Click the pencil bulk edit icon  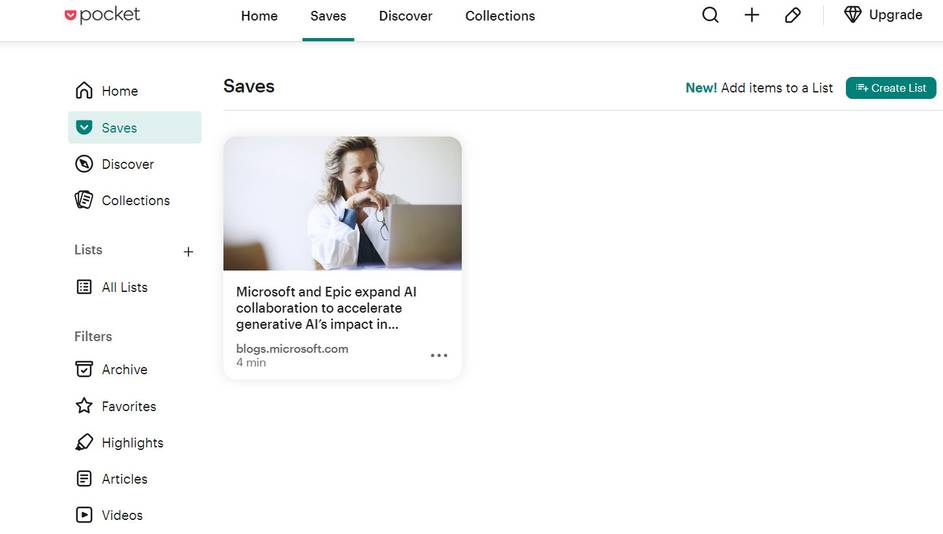793,15
